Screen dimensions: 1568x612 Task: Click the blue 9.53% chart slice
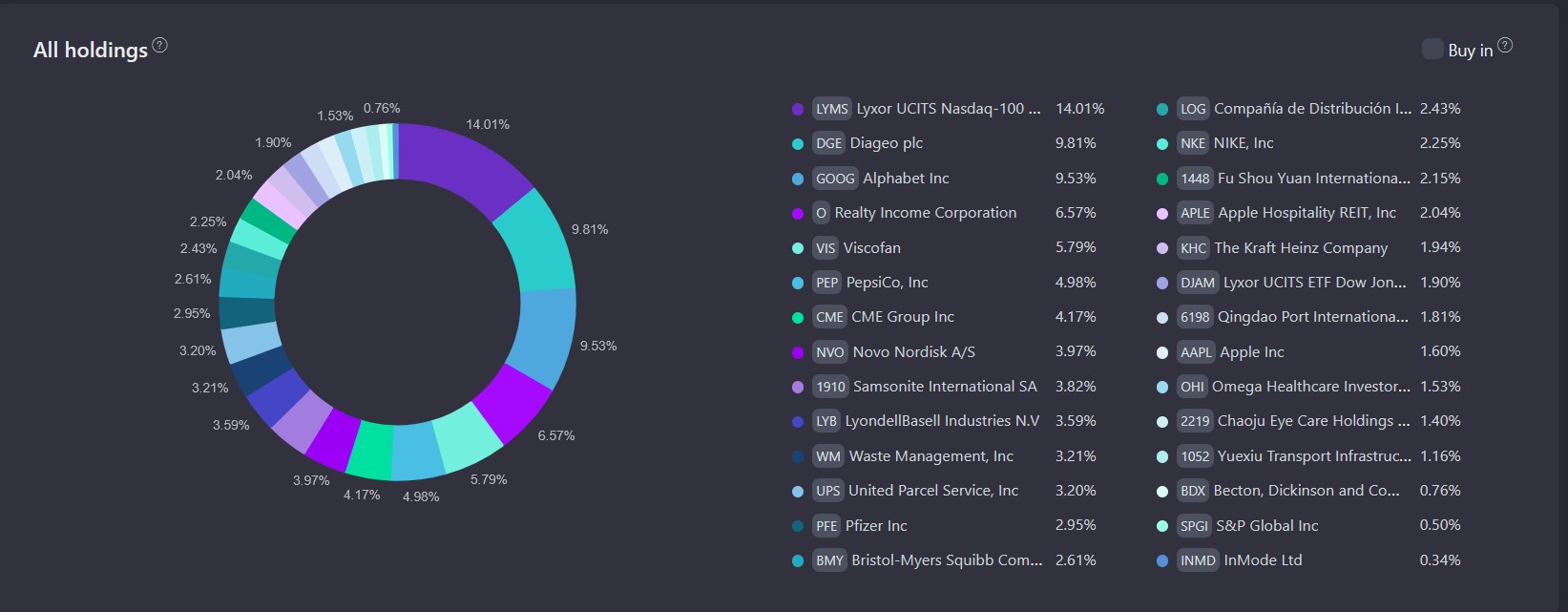(x=540, y=336)
